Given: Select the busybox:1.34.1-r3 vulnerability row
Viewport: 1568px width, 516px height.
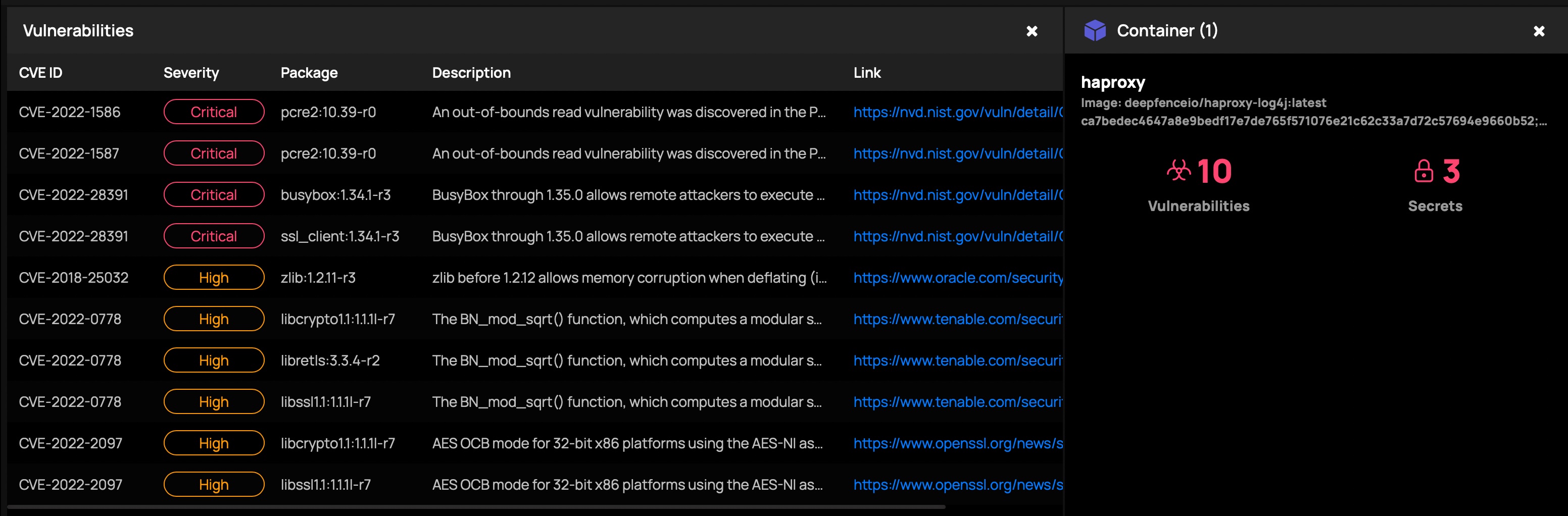Looking at the screenshot, I should click(x=535, y=195).
